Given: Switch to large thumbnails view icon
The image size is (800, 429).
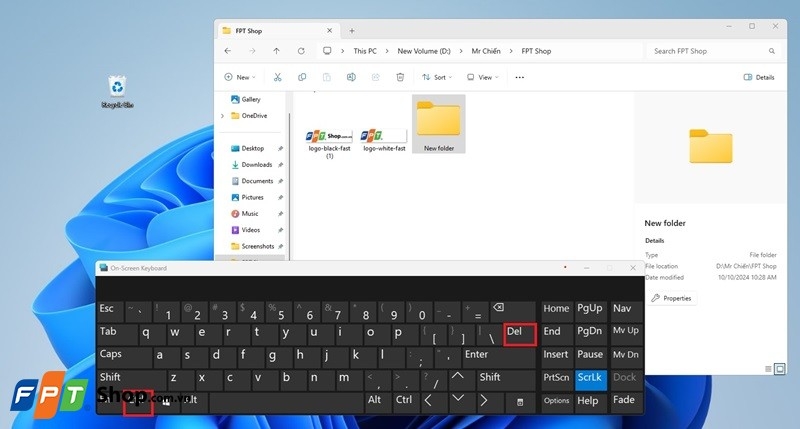Looking at the screenshot, I should (x=780, y=369).
